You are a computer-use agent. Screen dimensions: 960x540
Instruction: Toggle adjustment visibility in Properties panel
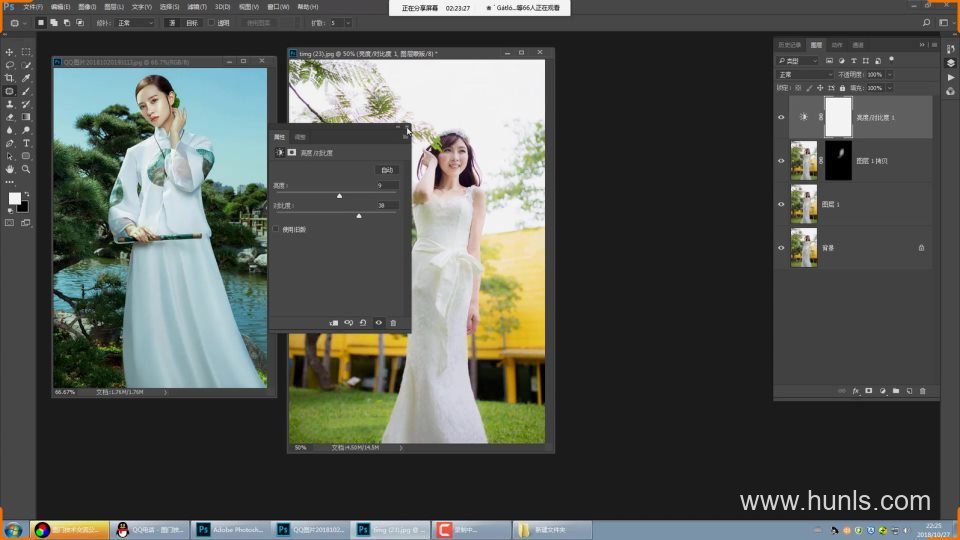(378, 323)
